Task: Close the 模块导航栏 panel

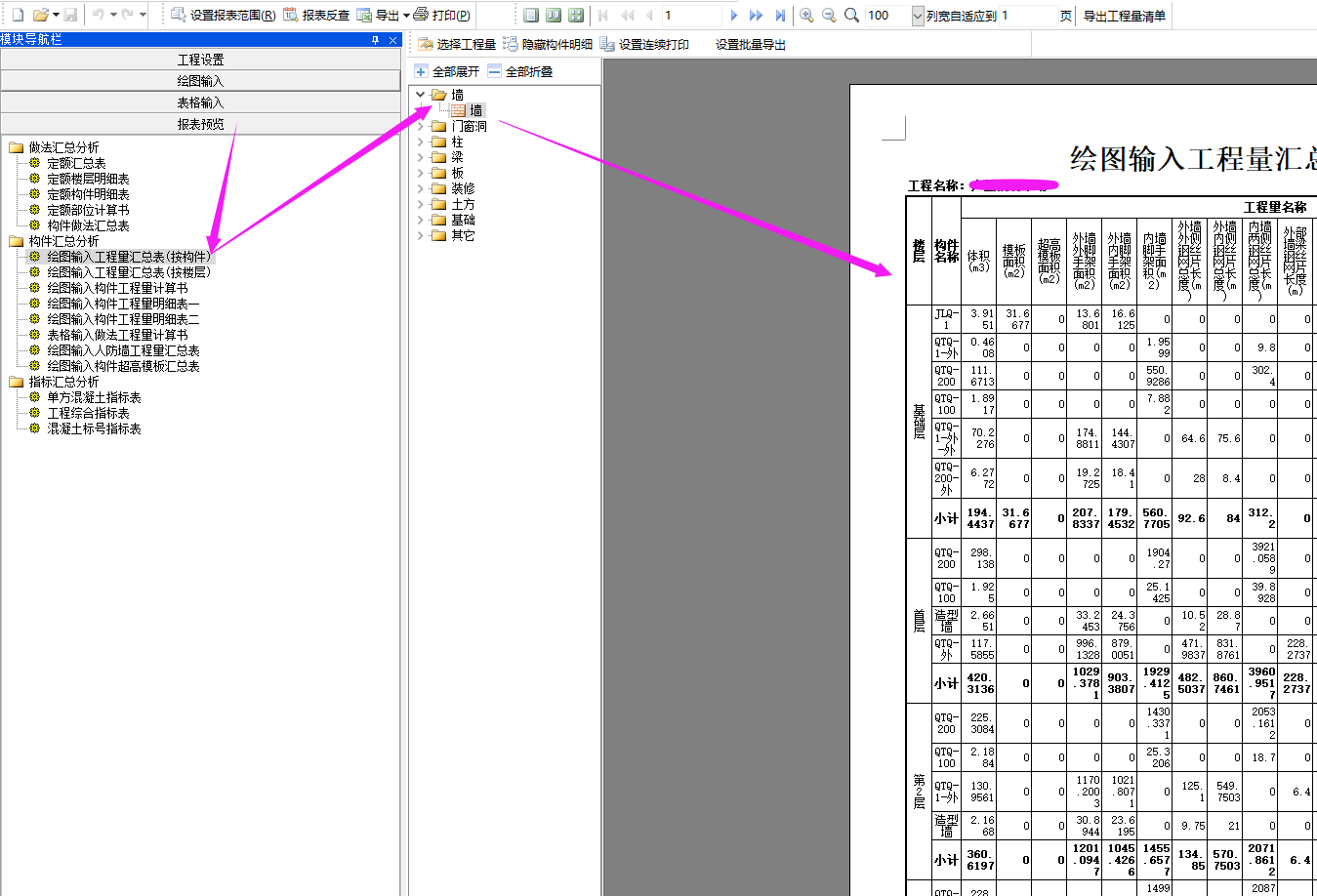Action: [393, 40]
